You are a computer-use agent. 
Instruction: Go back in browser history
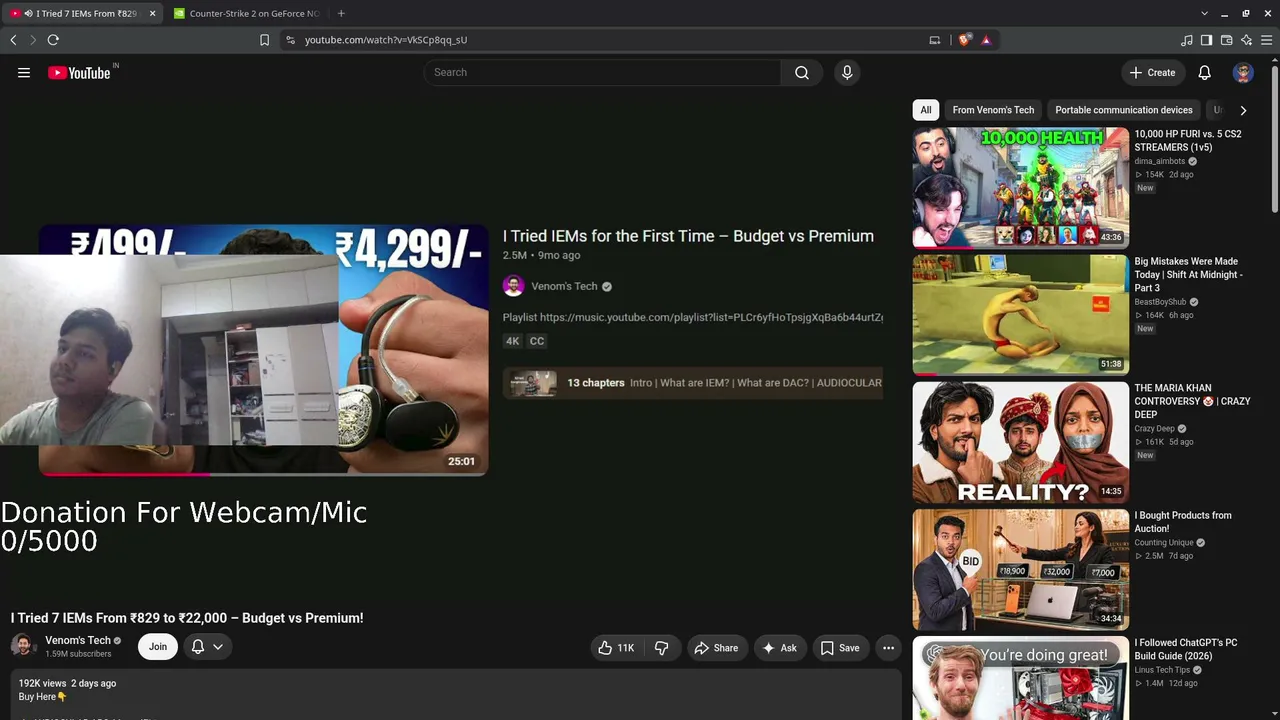13,40
